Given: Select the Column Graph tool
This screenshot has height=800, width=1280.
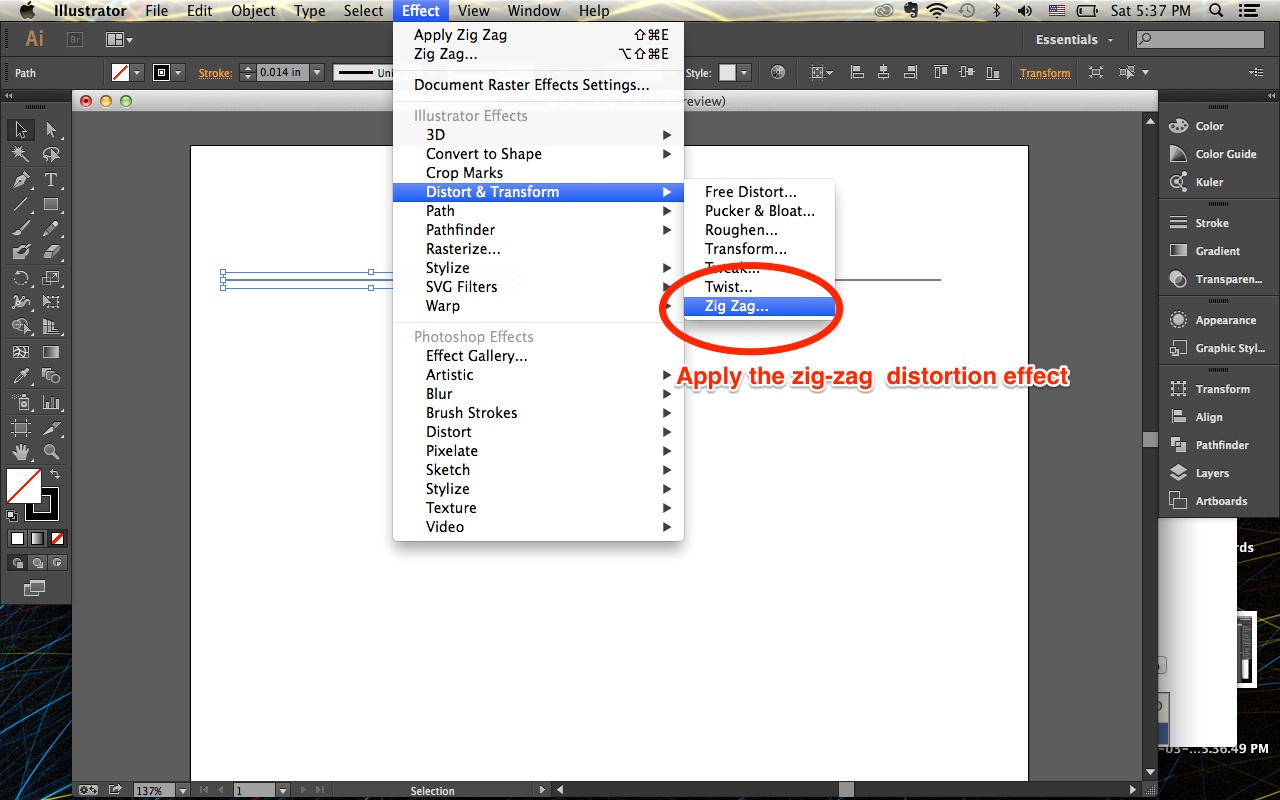Looking at the screenshot, I should click(x=51, y=402).
